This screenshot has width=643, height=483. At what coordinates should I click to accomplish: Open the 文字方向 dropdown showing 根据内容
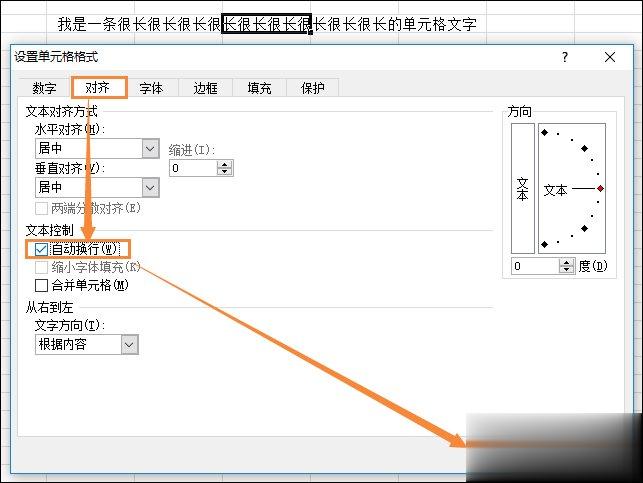[129, 344]
